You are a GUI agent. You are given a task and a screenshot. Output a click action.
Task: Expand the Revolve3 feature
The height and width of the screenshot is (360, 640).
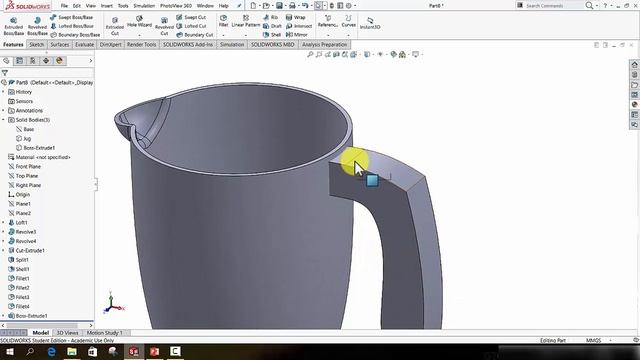pyautogui.click(x=3, y=232)
